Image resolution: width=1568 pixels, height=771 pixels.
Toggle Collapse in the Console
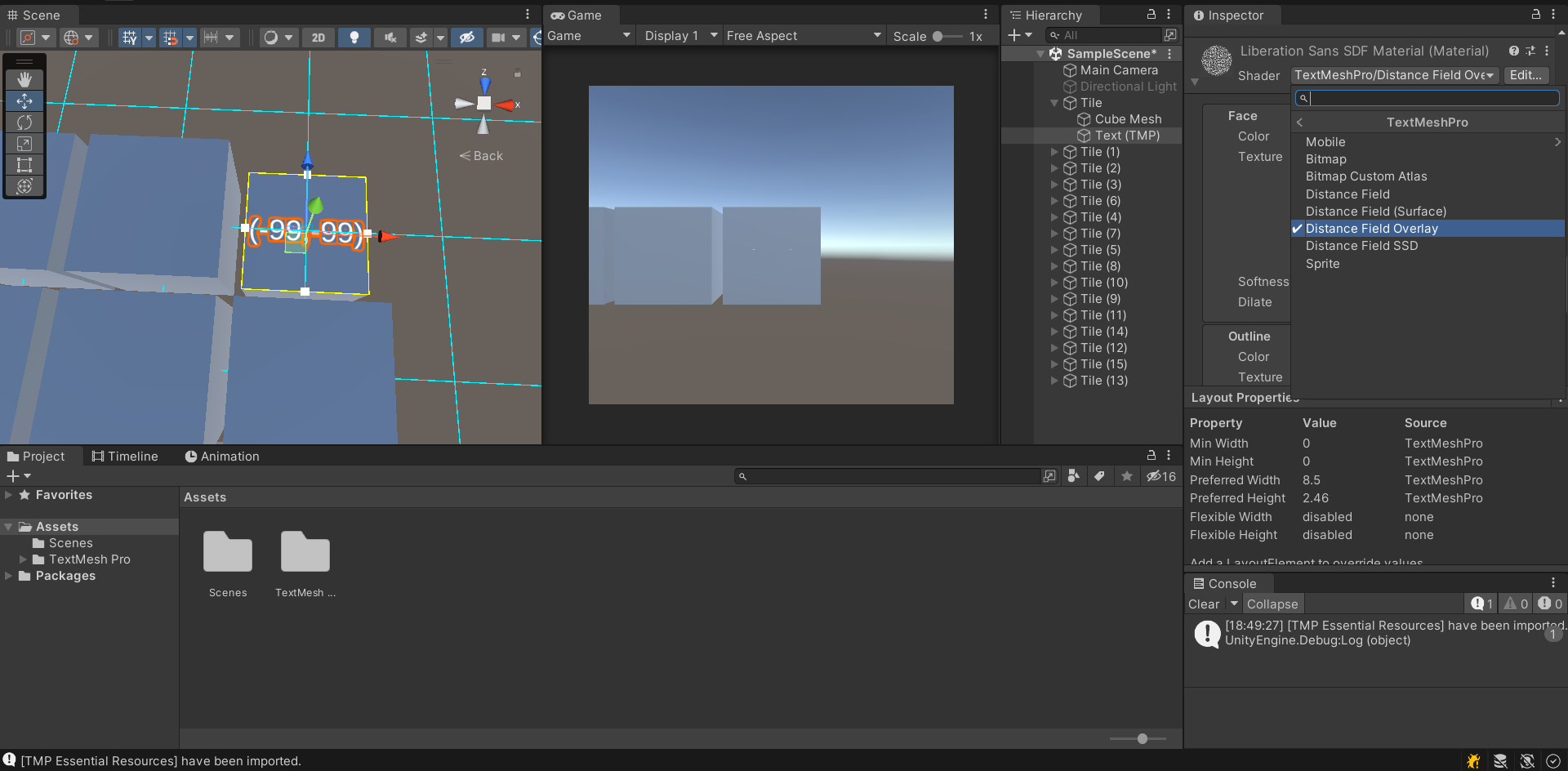[1272, 604]
